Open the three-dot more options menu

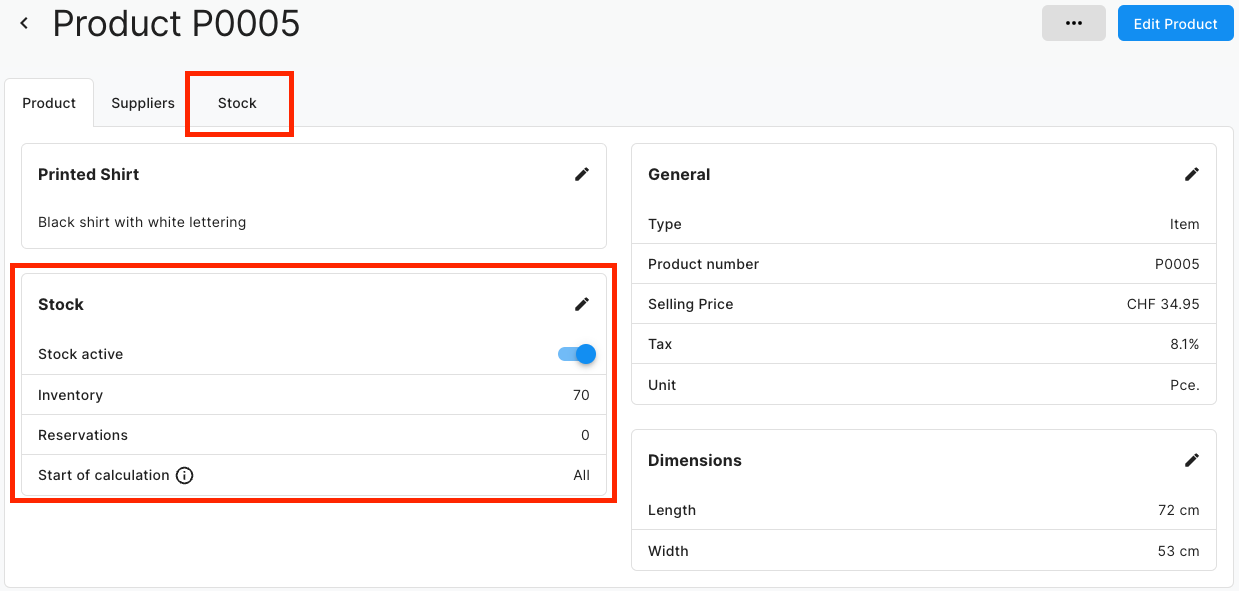tap(1073, 23)
